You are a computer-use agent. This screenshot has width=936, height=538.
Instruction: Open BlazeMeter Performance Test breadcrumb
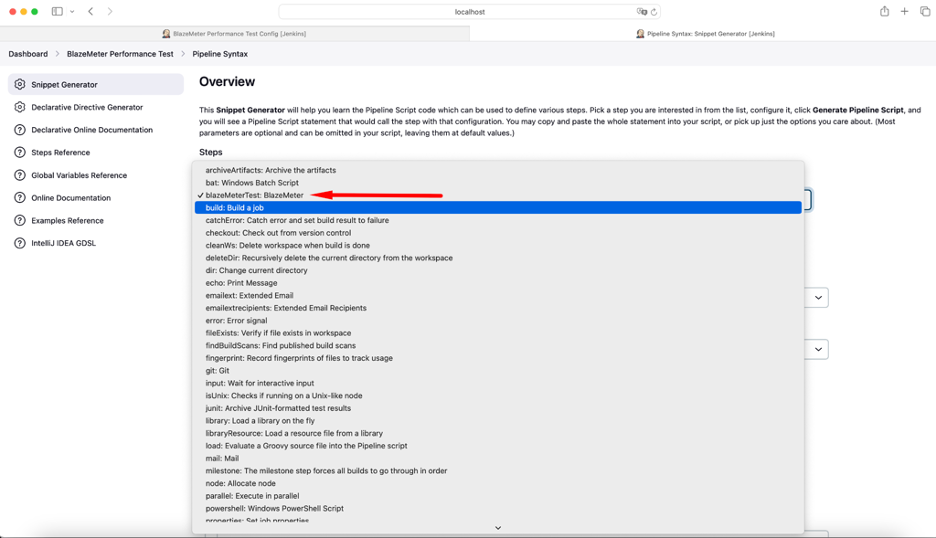point(120,54)
